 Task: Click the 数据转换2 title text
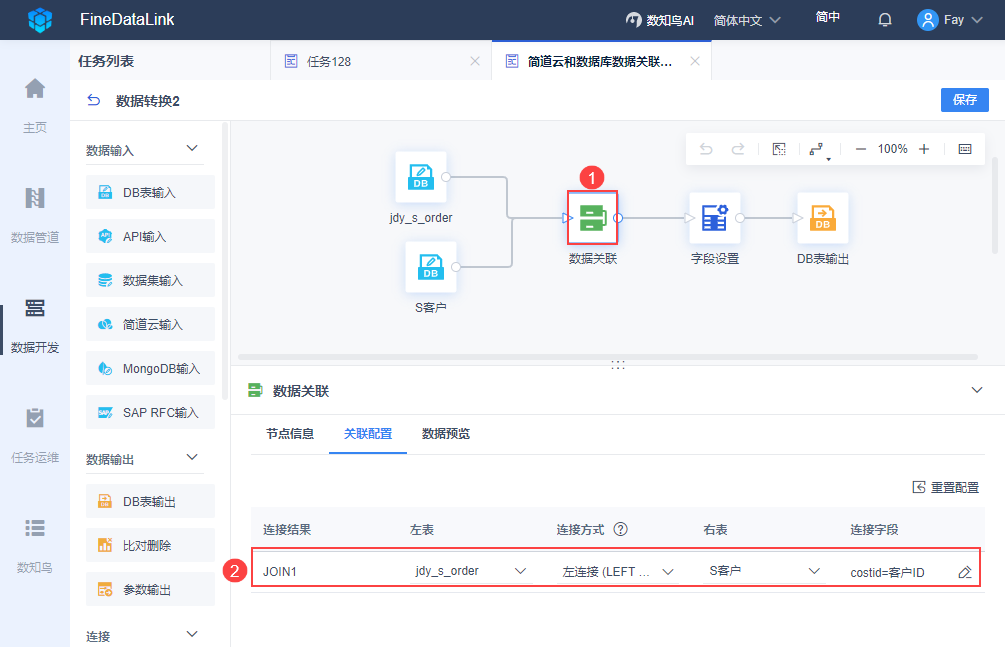[x=147, y=101]
